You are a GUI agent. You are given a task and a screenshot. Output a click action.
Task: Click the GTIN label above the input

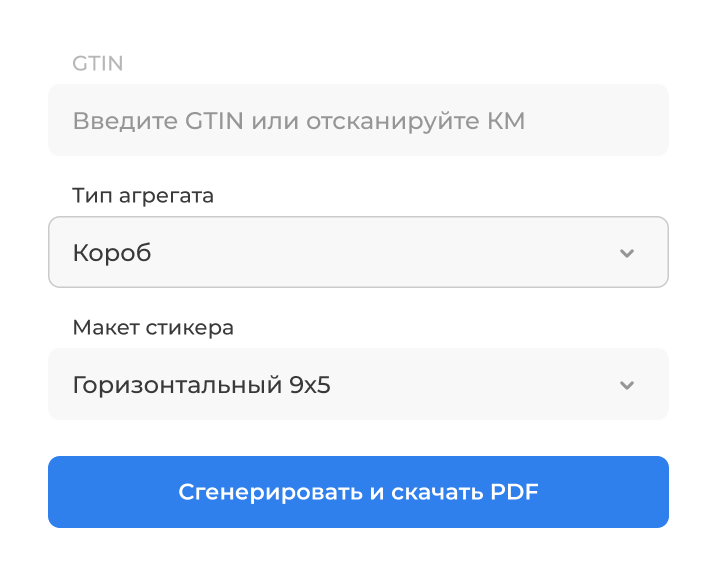[x=98, y=63]
